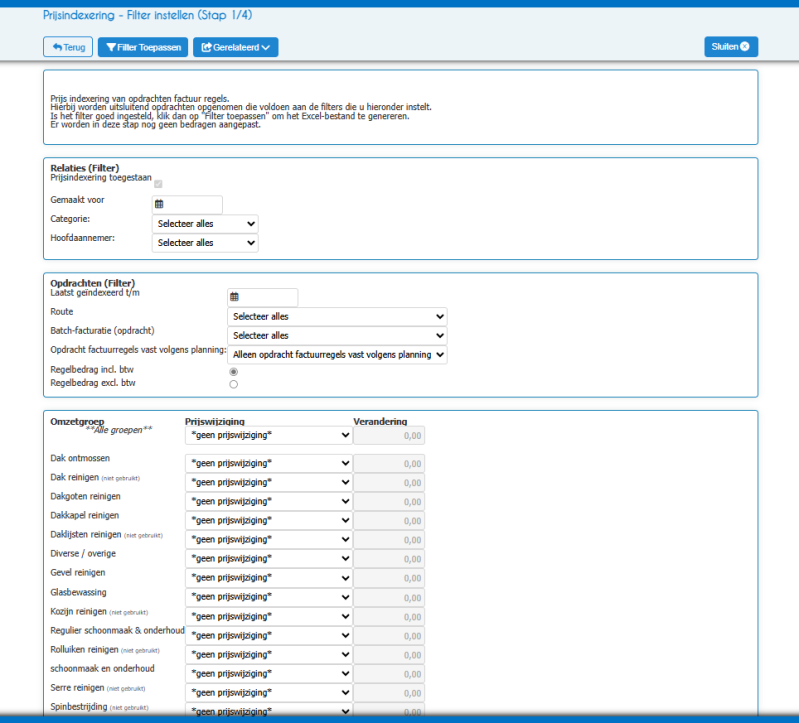Screen dimensions: 799x723
Task: Open calendar icon for Laatst geïndexeerd t/m
Action: click(x=234, y=297)
